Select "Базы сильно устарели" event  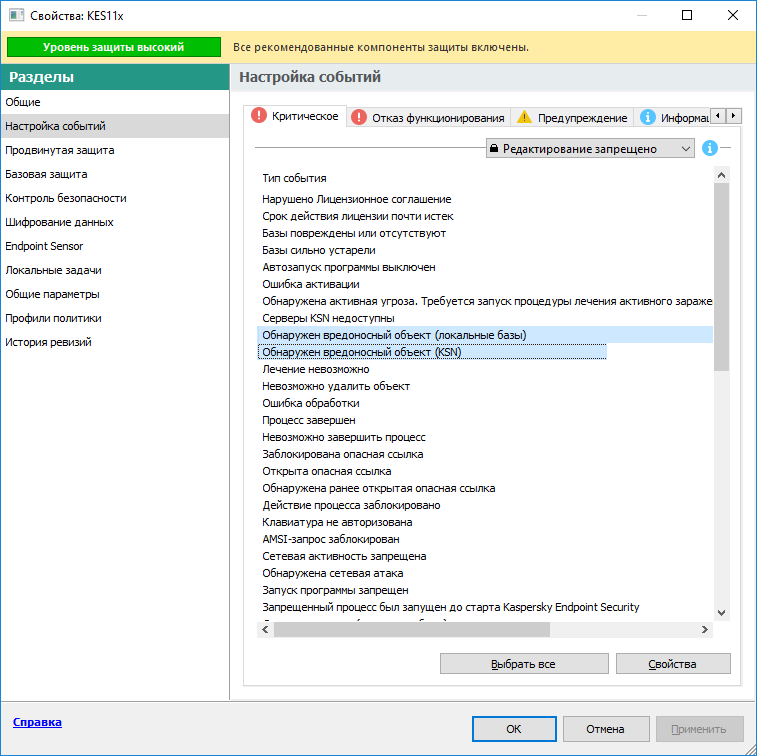click(x=485, y=250)
